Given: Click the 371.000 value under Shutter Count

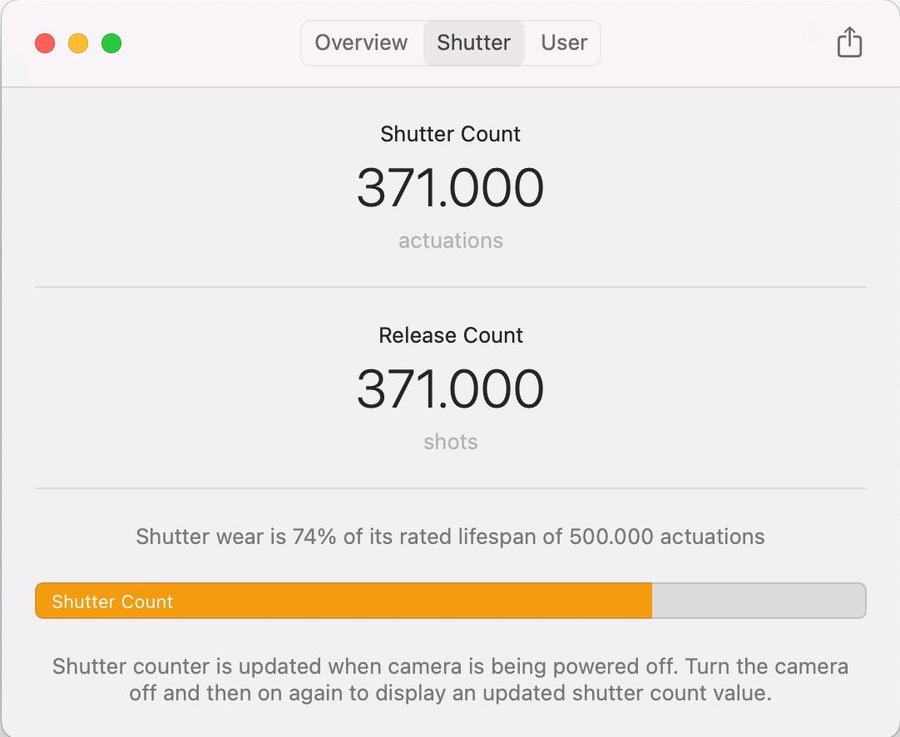Looking at the screenshot, I should click(450, 188).
